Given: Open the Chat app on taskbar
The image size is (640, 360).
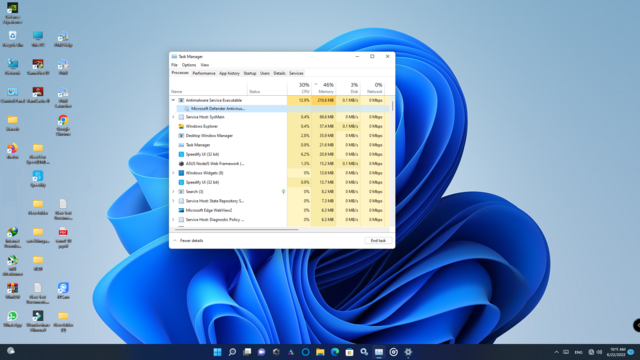Looking at the screenshot, I should tap(262, 352).
